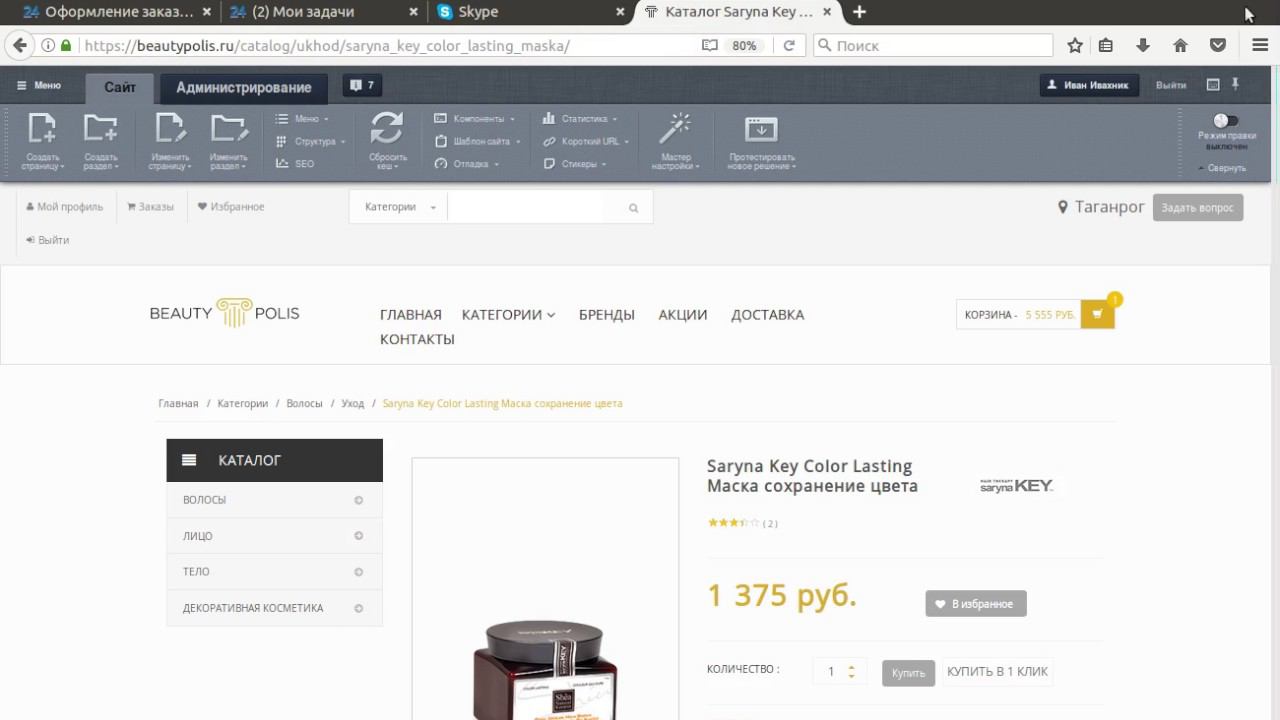Image resolution: width=1280 pixels, height=720 pixels.
Task: Reload the page in Firefox
Action: coord(789,45)
